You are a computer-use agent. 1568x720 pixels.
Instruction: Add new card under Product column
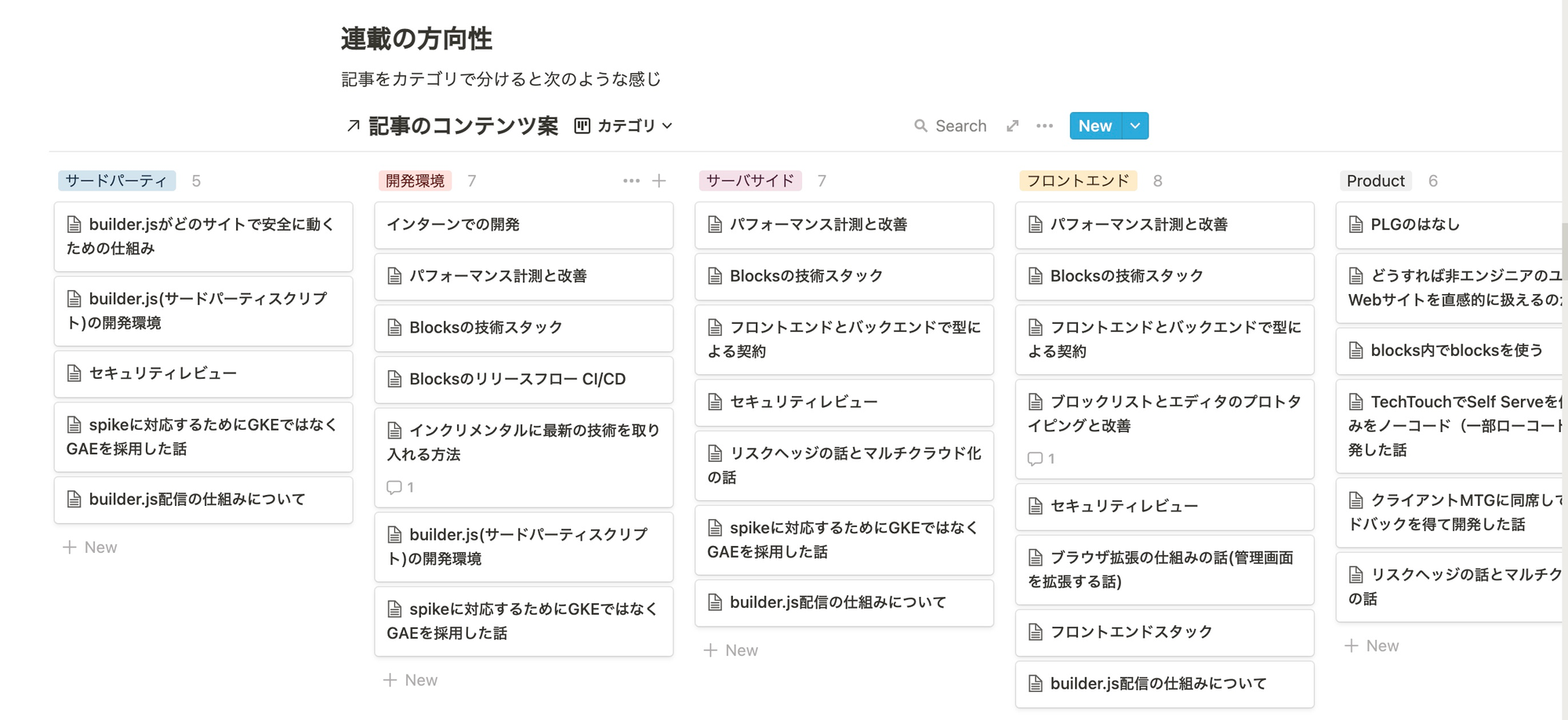[x=1372, y=645]
